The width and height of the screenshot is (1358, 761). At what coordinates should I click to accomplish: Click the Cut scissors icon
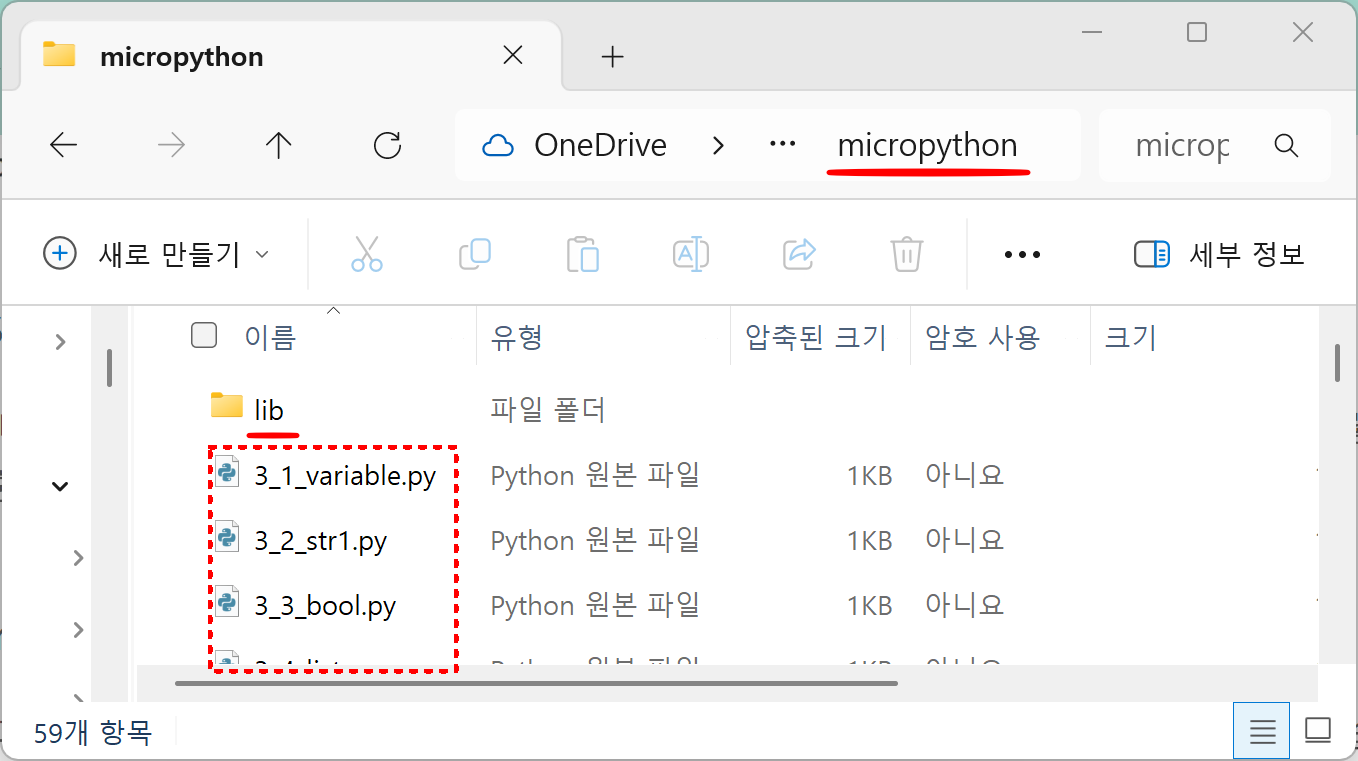(x=366, y=254)
